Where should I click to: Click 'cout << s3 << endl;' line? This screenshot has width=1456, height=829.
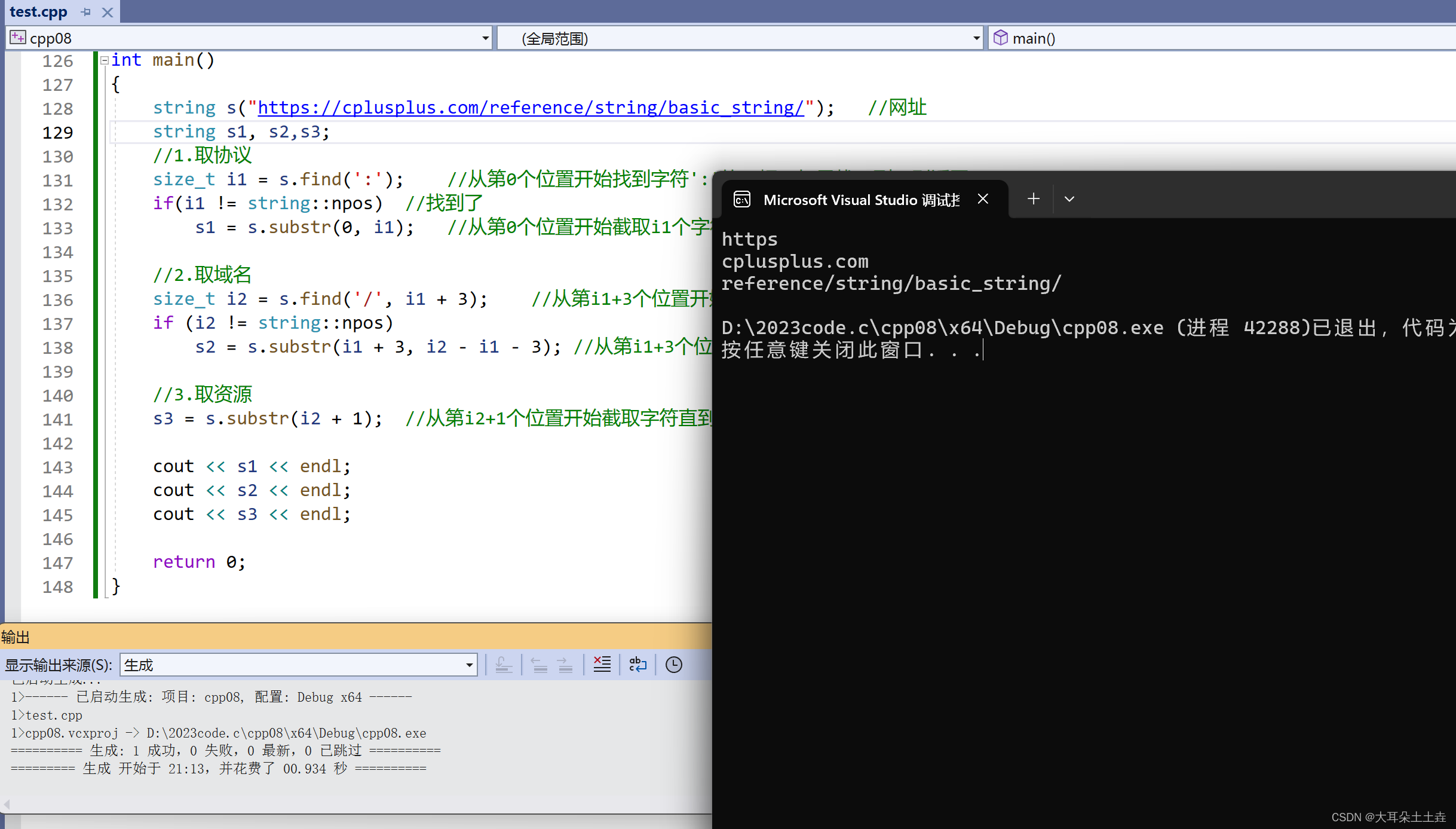[x=252, y=514]
